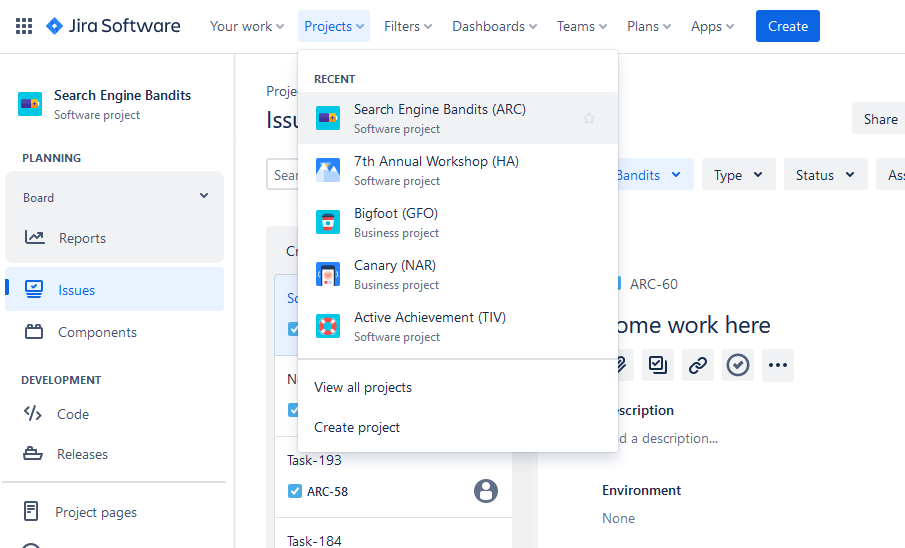Click the 7th Annual Workshop project avatar
This screenshot has width=905, height=548.
tap(328, 170)
